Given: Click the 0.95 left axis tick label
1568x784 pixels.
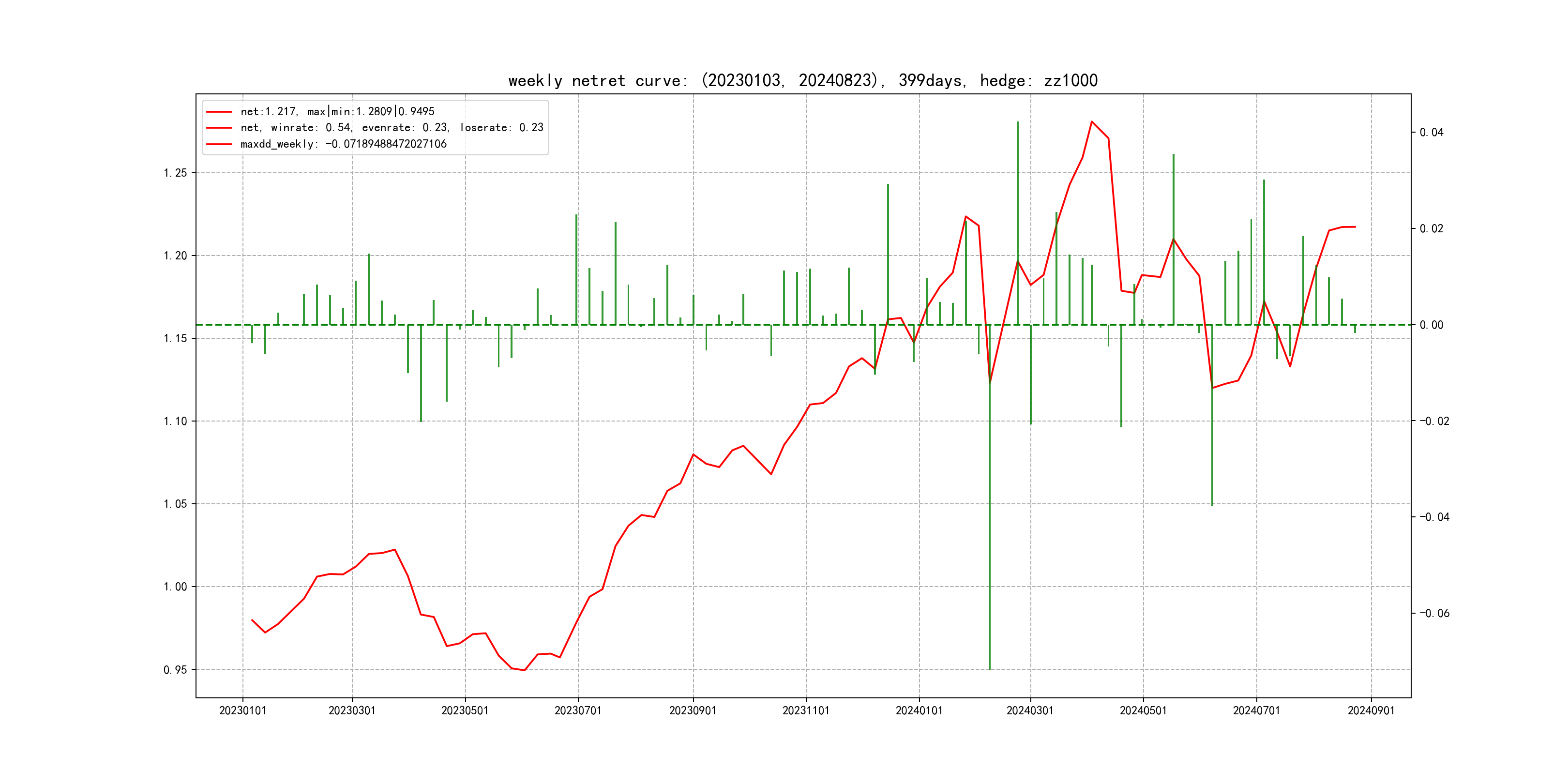Looking at the screenshot, I should click(x=175, y=670).
